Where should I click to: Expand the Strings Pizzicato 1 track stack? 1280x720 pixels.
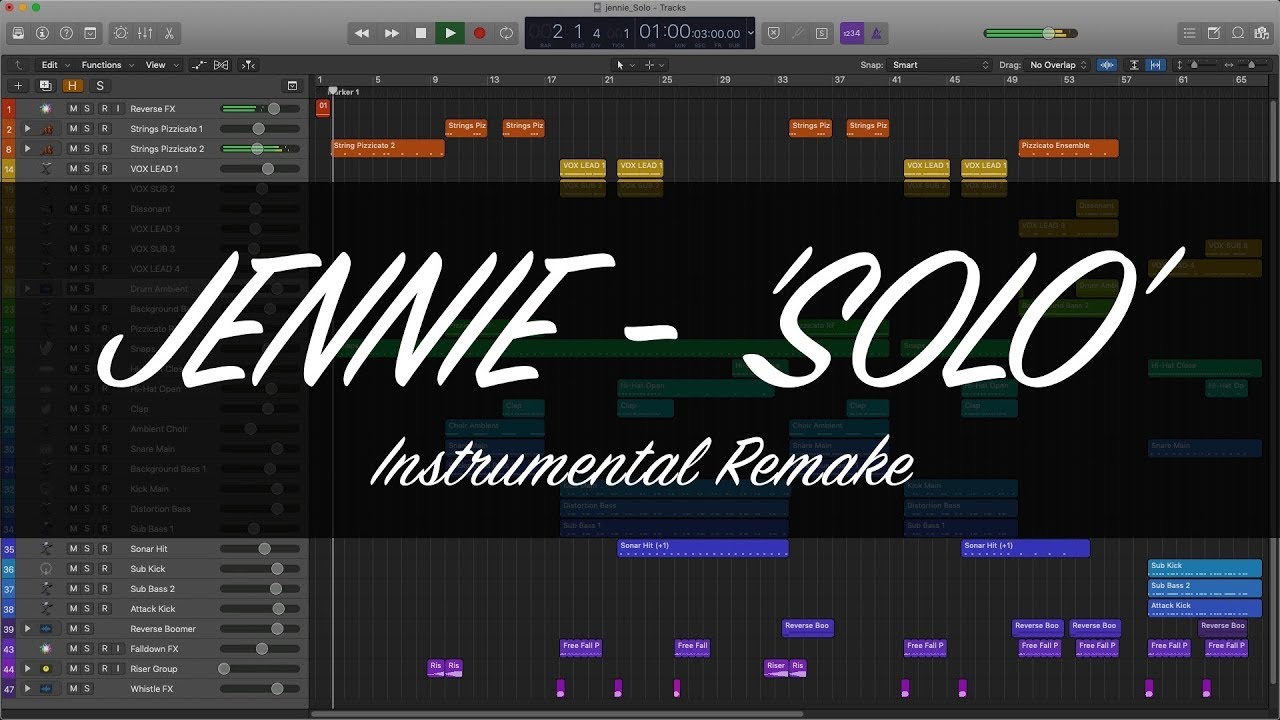click(x=27, y=129)
